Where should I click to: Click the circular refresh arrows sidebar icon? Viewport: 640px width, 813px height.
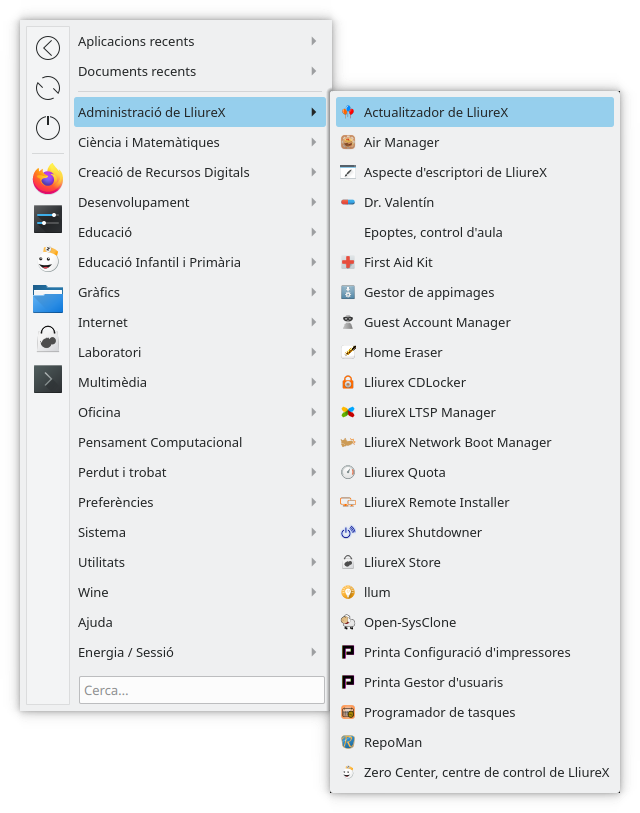click(48, 88)
